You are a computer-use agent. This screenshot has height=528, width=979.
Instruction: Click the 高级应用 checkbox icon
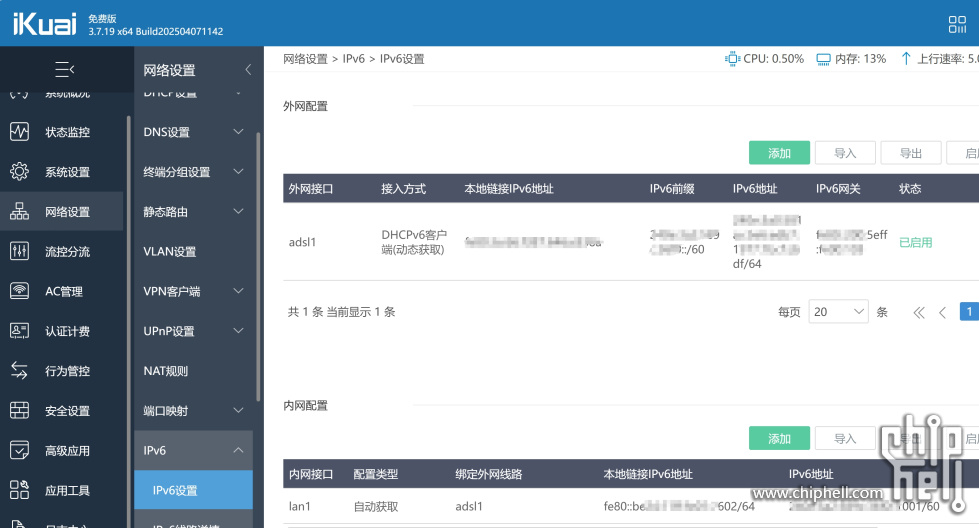coord(19,451)
